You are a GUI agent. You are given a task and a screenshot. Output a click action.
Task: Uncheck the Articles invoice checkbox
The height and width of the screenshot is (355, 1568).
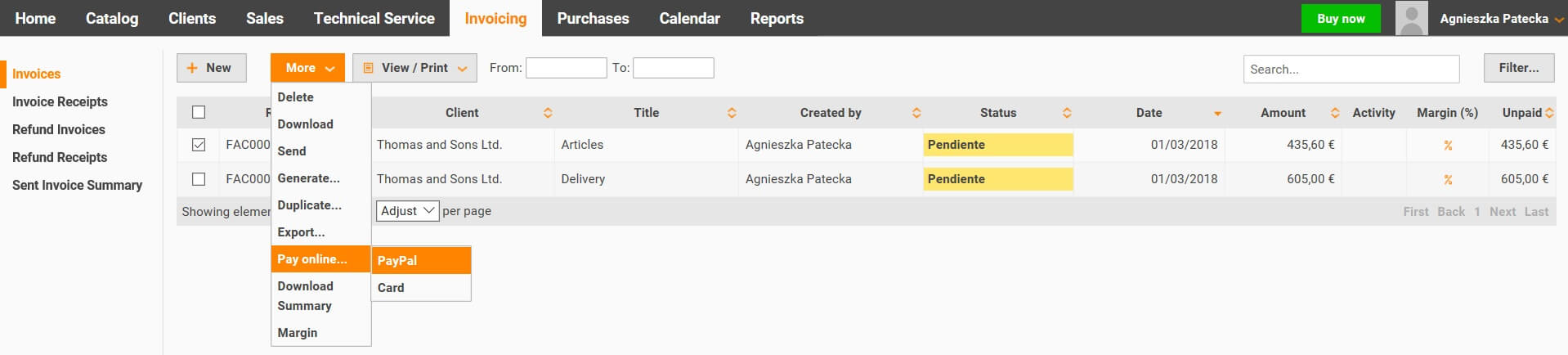[x=199, y=144]
